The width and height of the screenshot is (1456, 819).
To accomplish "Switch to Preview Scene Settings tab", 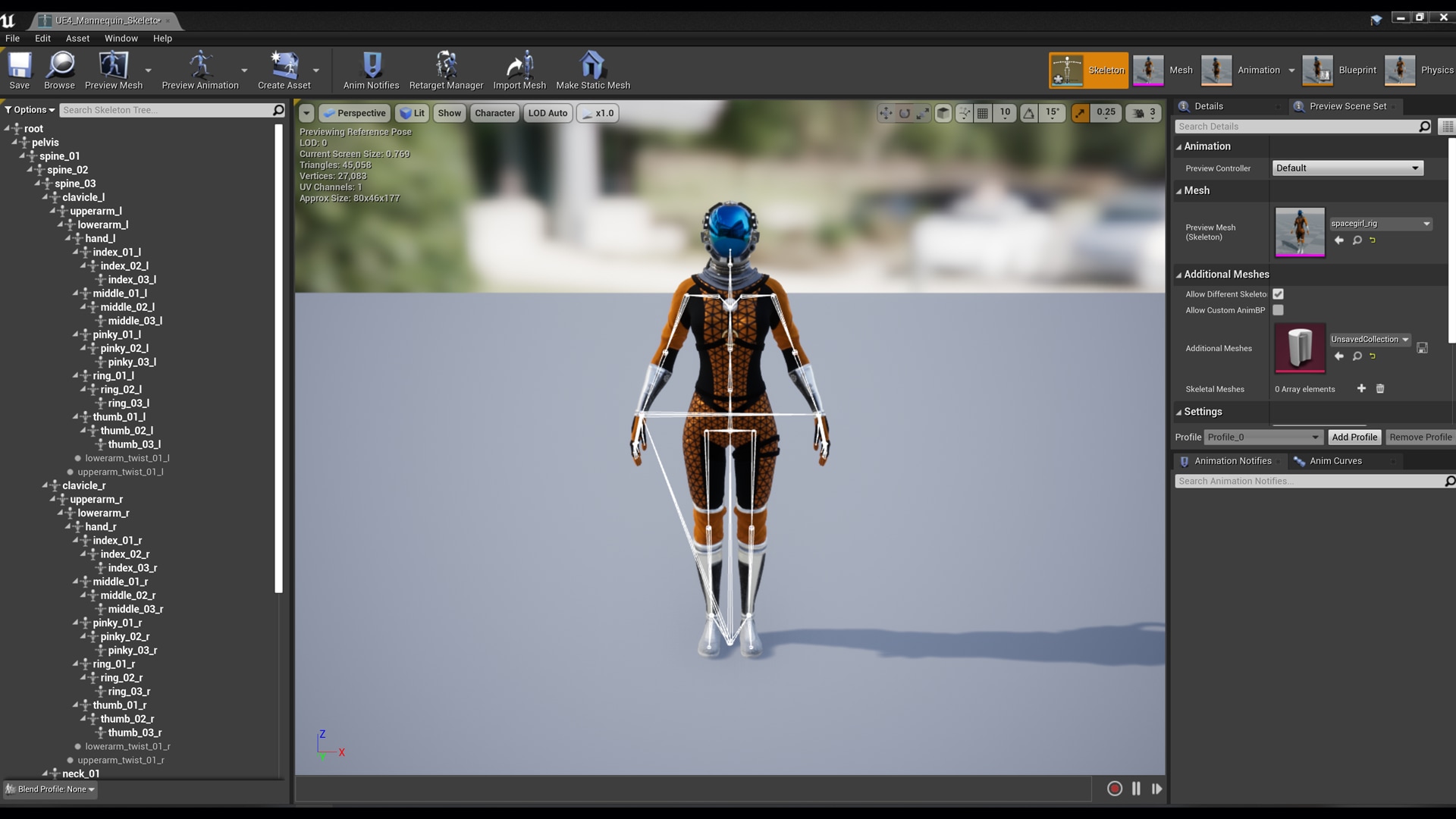I will point(1347,106).
